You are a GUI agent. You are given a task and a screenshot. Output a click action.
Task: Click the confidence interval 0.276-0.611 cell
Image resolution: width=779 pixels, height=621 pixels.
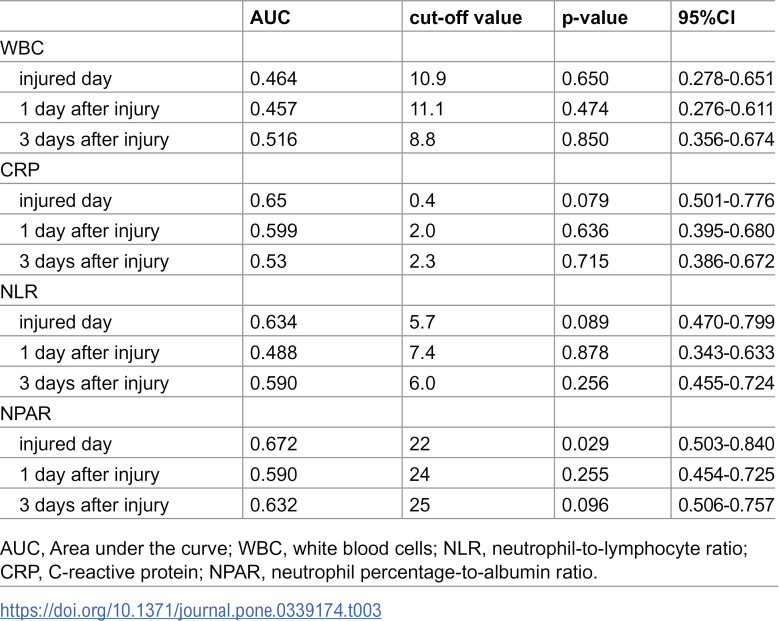726,109
